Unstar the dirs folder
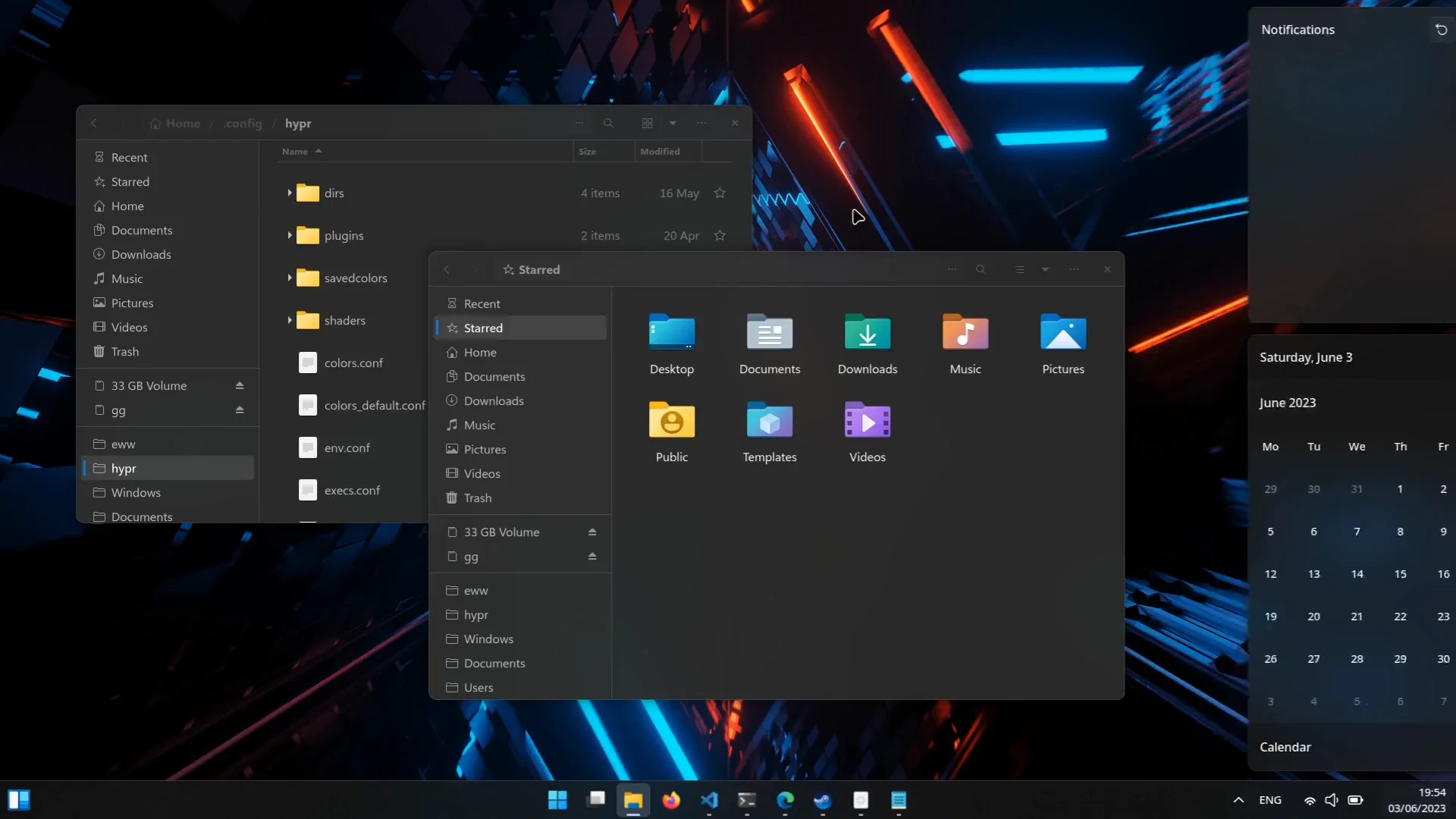 pyautogui.click(x=720, y=193)
